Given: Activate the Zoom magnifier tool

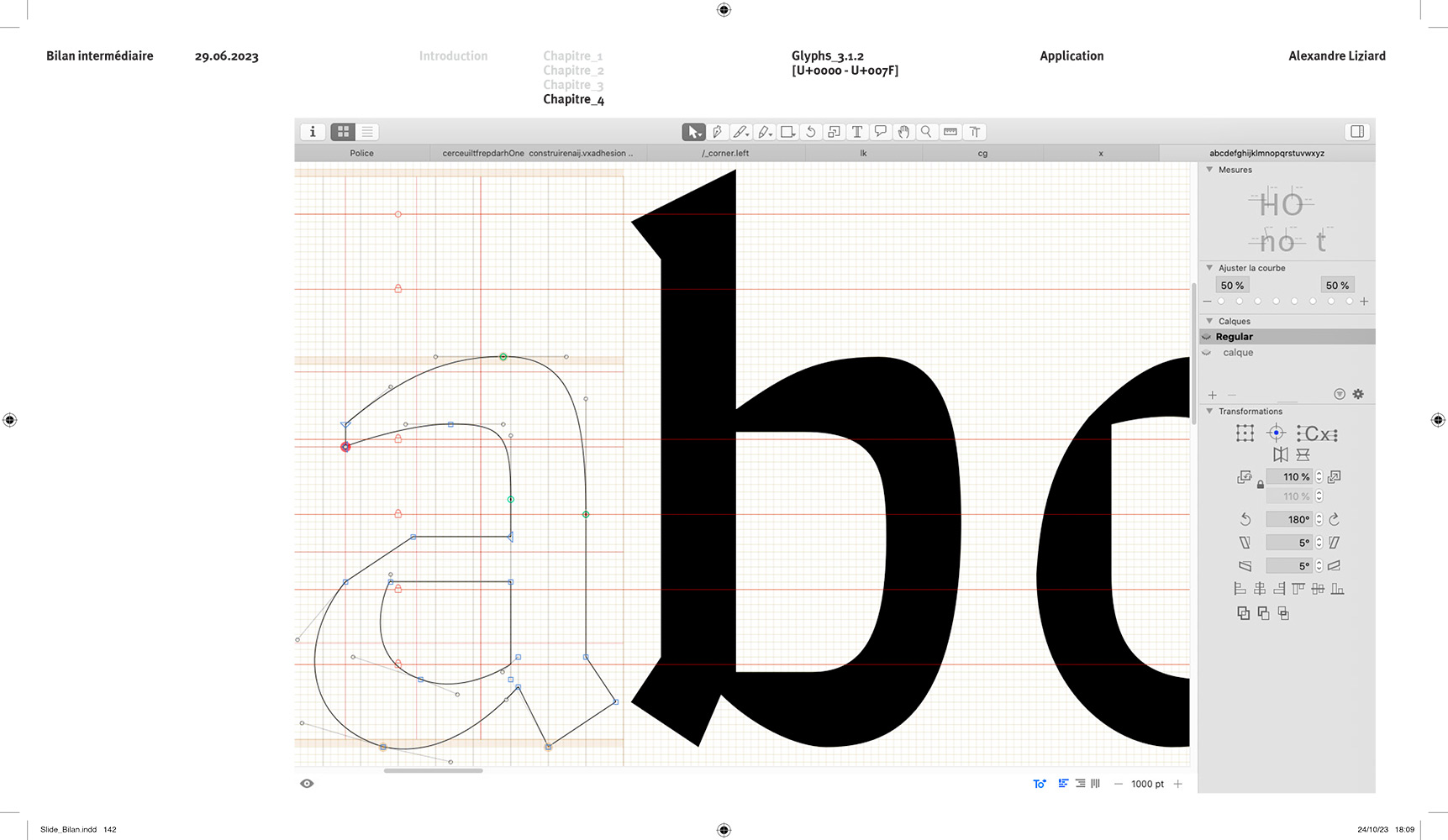Looking at the screenshot, I should (x=926, y=132).
